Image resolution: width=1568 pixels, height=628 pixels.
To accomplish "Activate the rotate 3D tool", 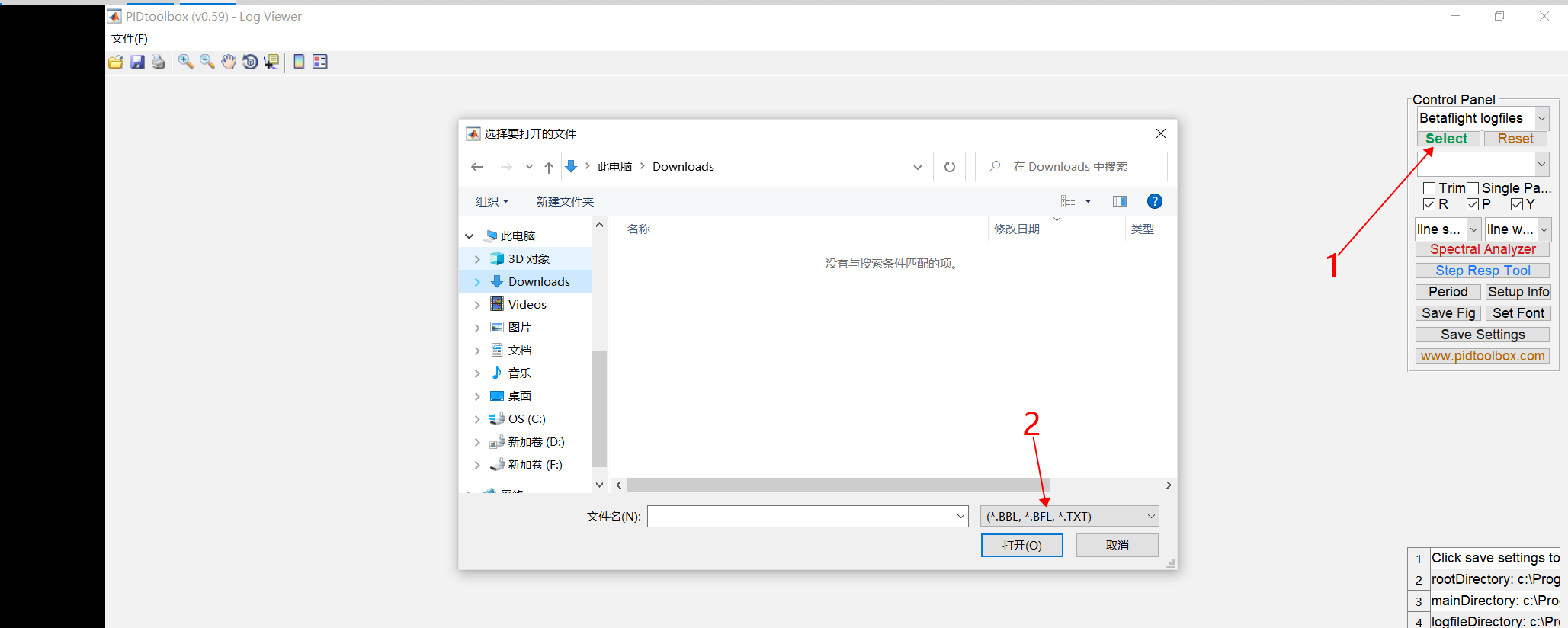I will [x=250, y=62].
